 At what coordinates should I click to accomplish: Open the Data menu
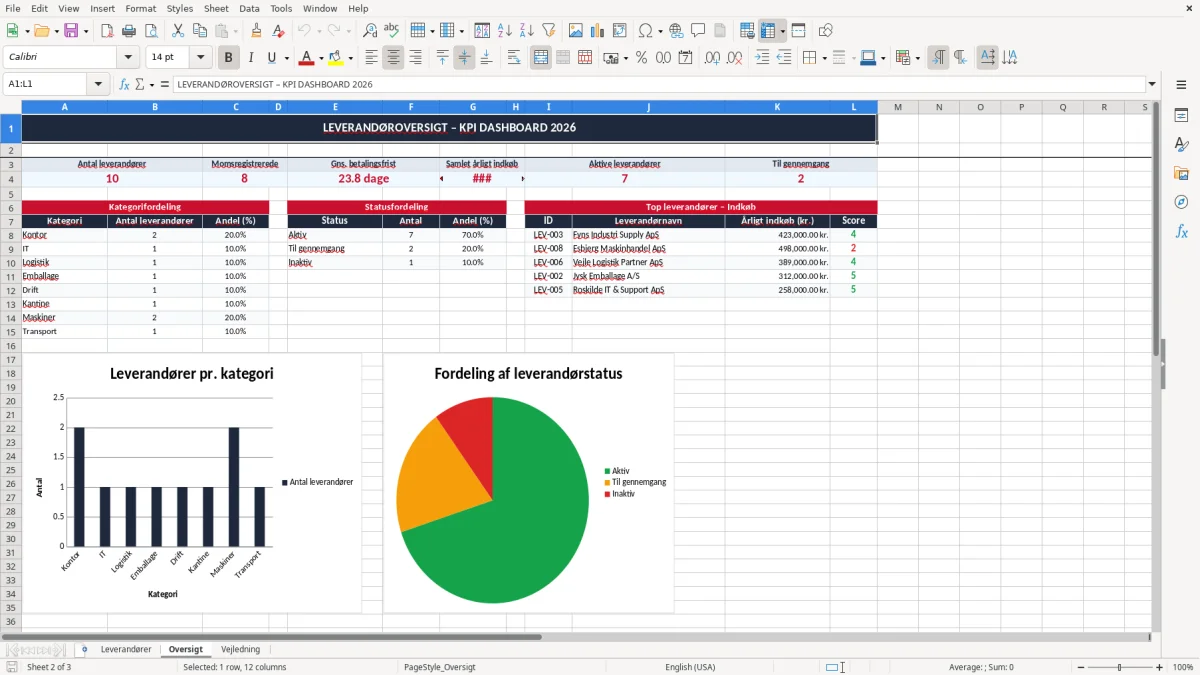(249, 8)
